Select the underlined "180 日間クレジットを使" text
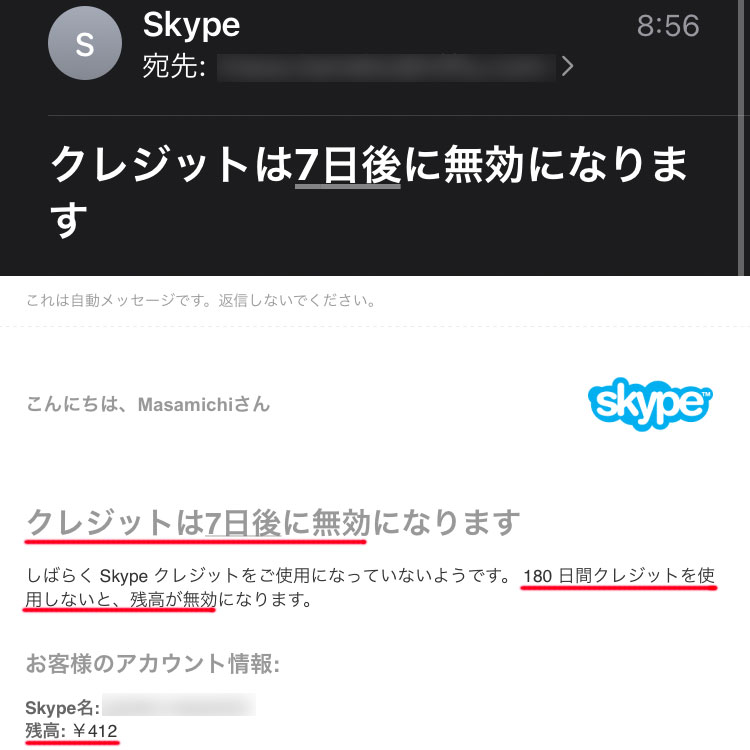Image resolution: width=750 pixels, height=750 pixels. (618, 576)
